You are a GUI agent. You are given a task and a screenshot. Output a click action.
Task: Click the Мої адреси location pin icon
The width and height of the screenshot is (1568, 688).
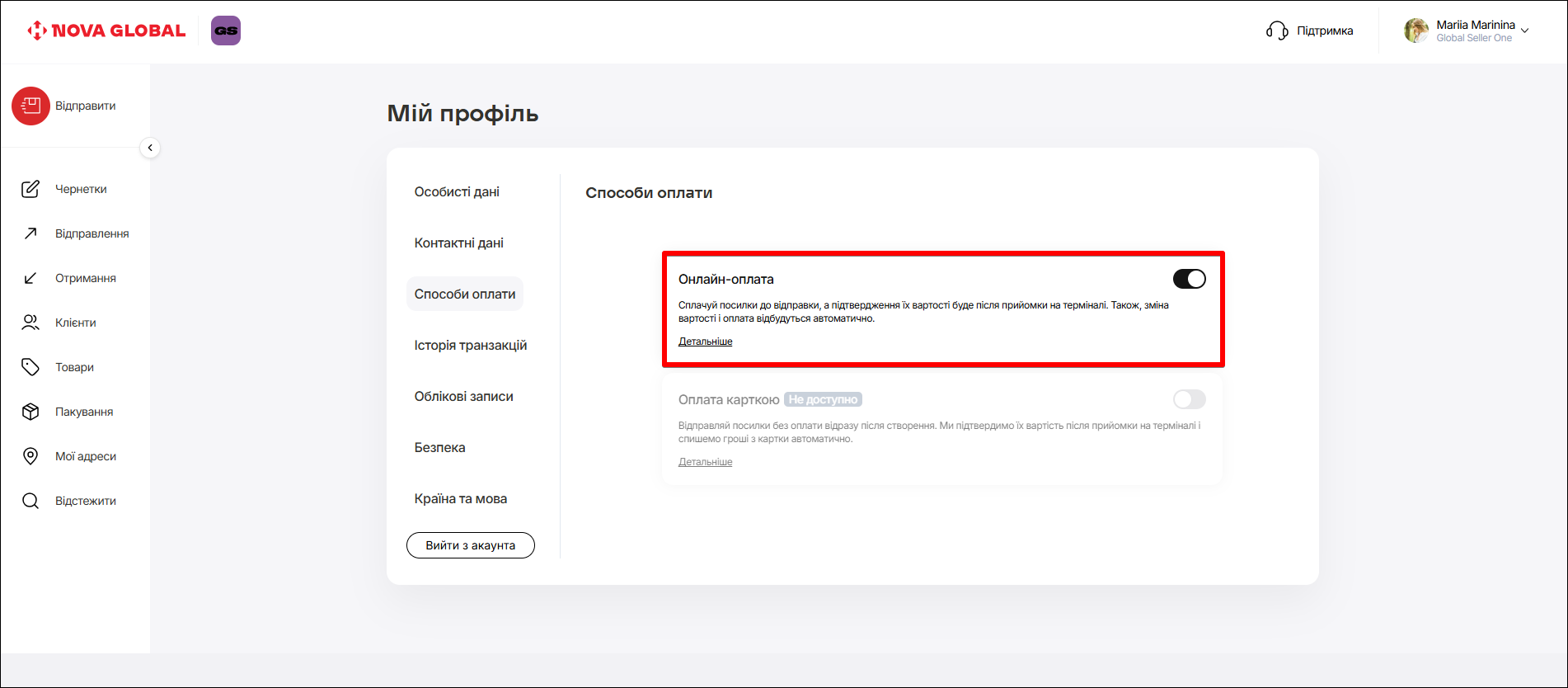[31, 456]
